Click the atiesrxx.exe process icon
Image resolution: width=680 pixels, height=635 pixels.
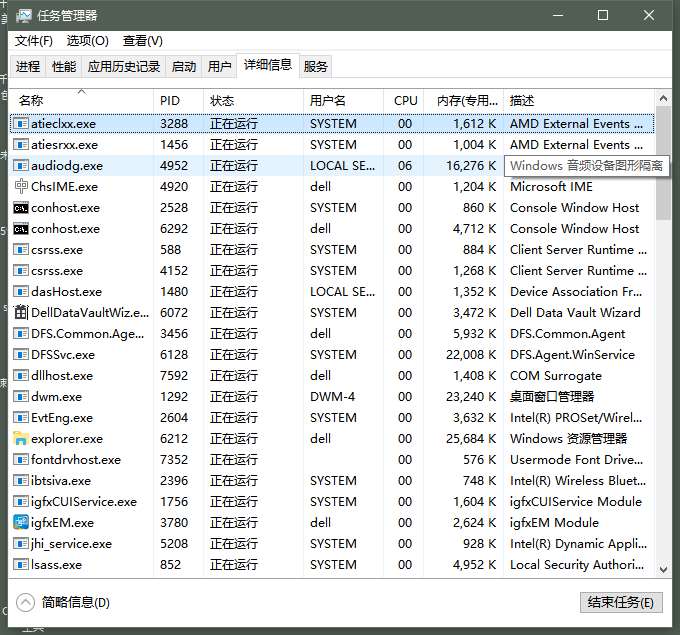click(20, 144)
